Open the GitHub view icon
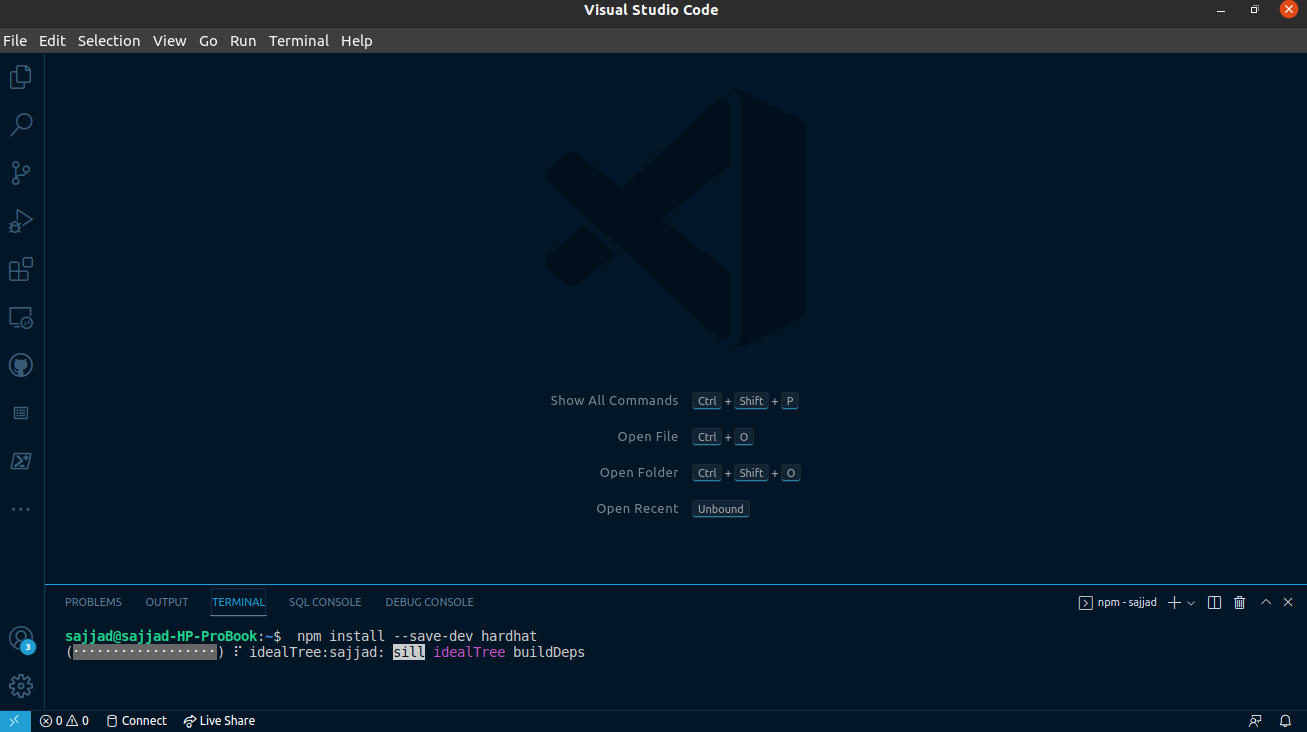1307x732 pixels. [x=21, y=365]
